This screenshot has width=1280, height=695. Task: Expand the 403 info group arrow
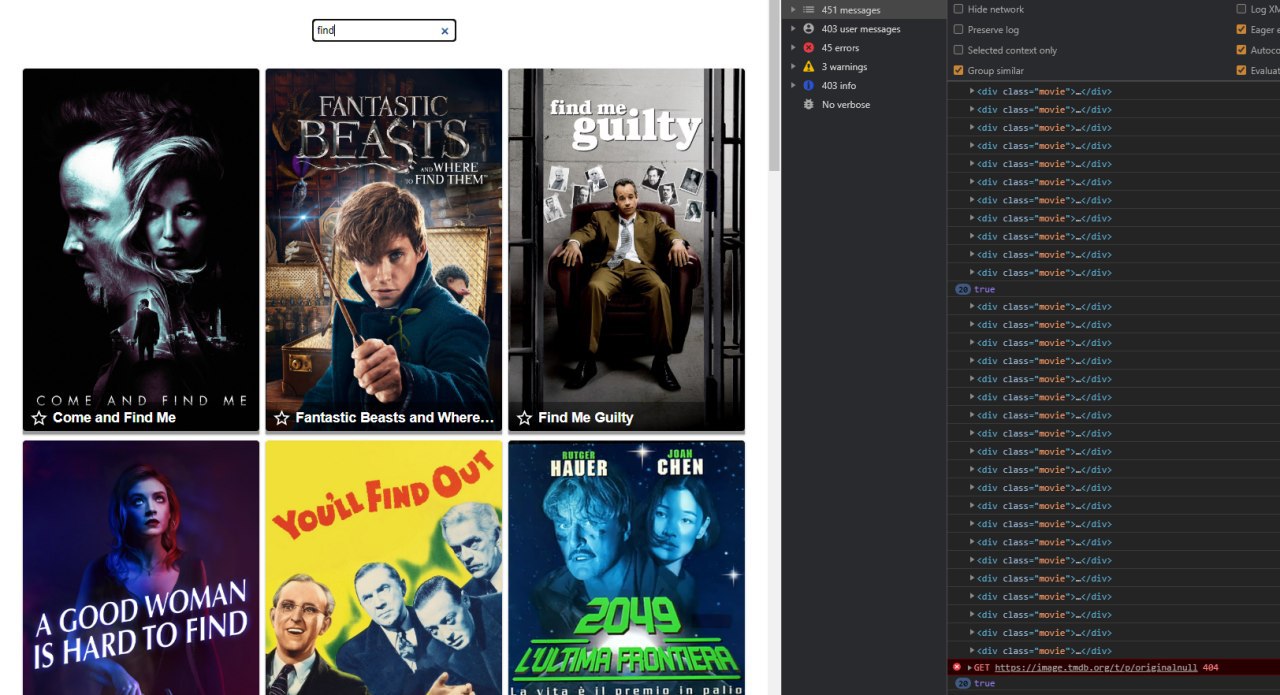793,86
